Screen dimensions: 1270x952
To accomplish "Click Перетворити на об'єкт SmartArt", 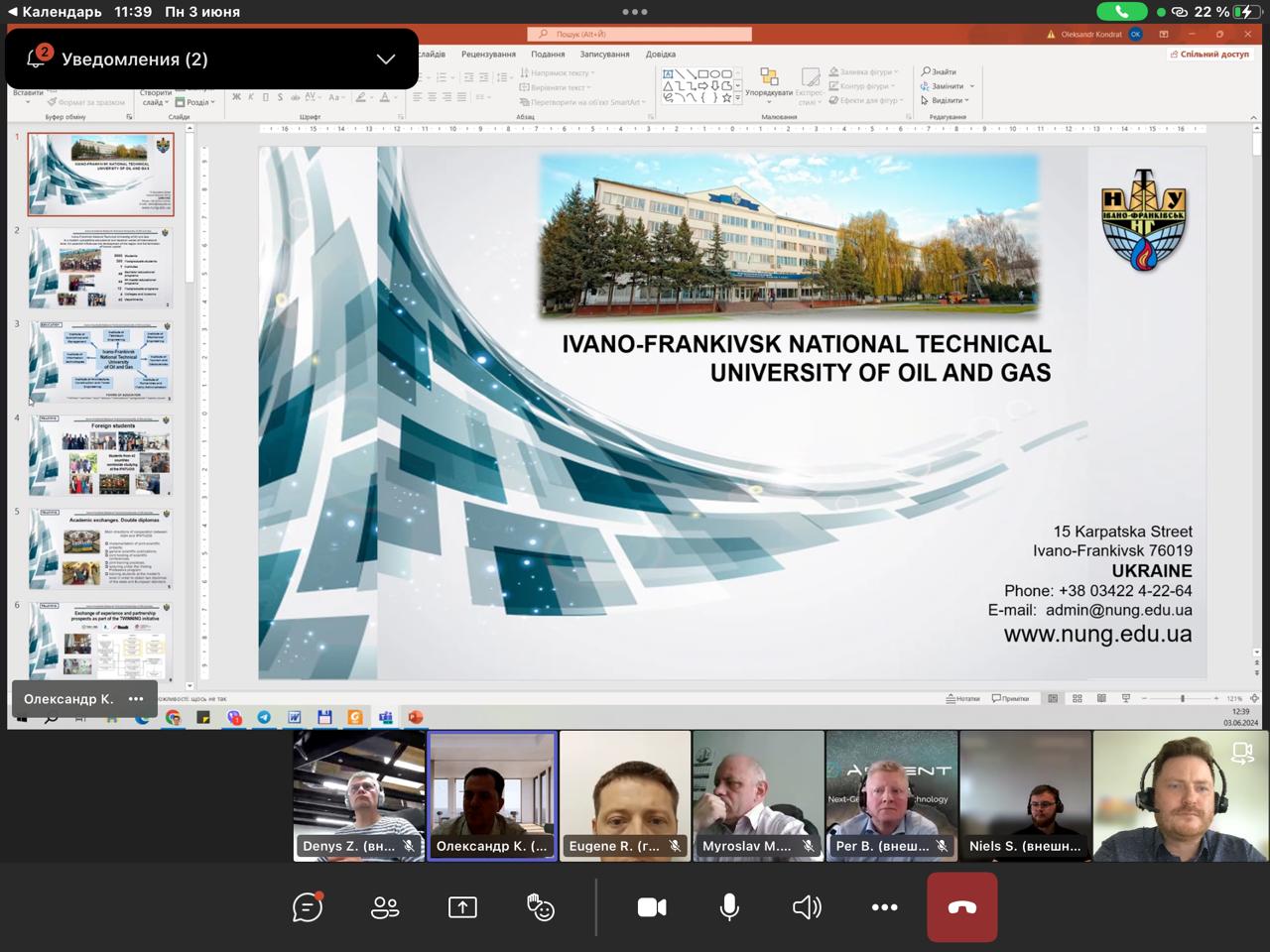I will pos(582,101).
